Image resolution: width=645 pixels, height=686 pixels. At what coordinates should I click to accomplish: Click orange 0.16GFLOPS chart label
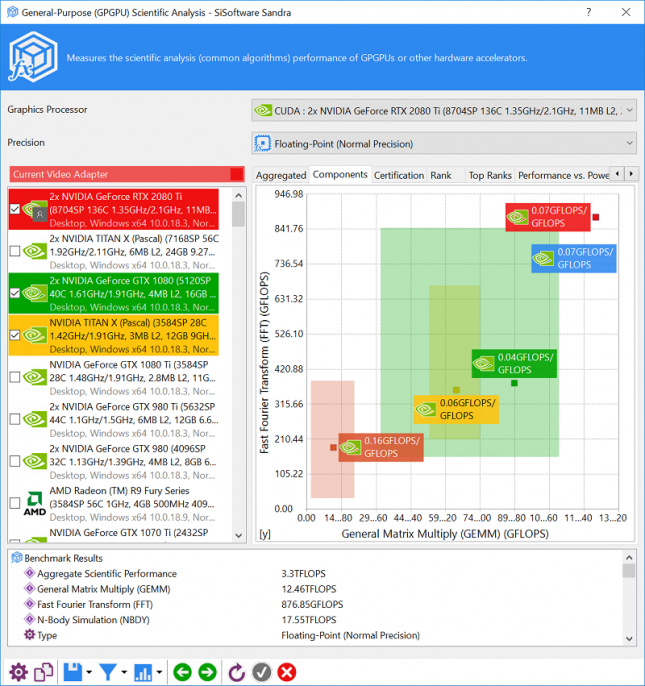click(x=381, y=447)
